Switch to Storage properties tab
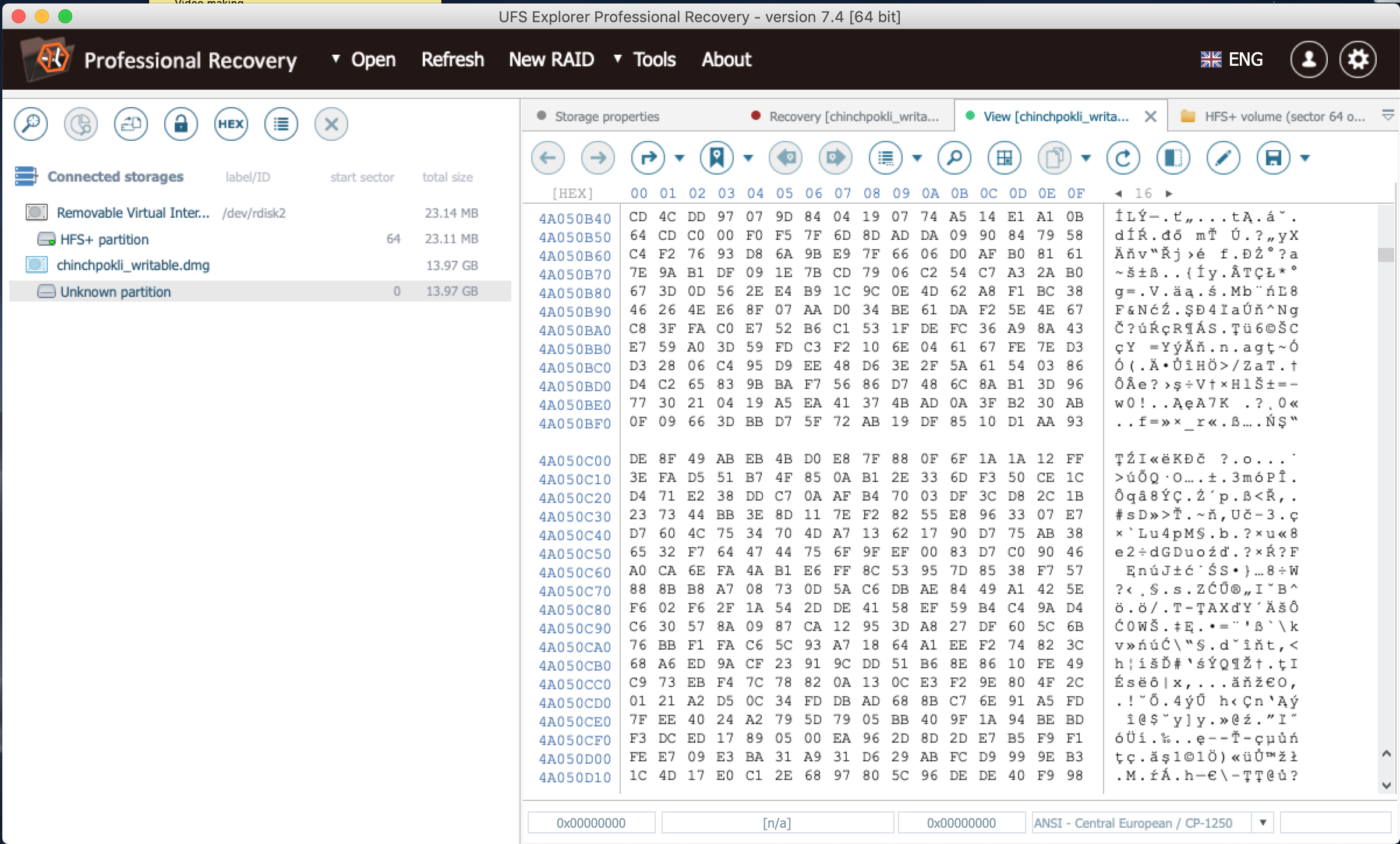Viewport: 1400px width, 844px height. [x=607, y=116]
